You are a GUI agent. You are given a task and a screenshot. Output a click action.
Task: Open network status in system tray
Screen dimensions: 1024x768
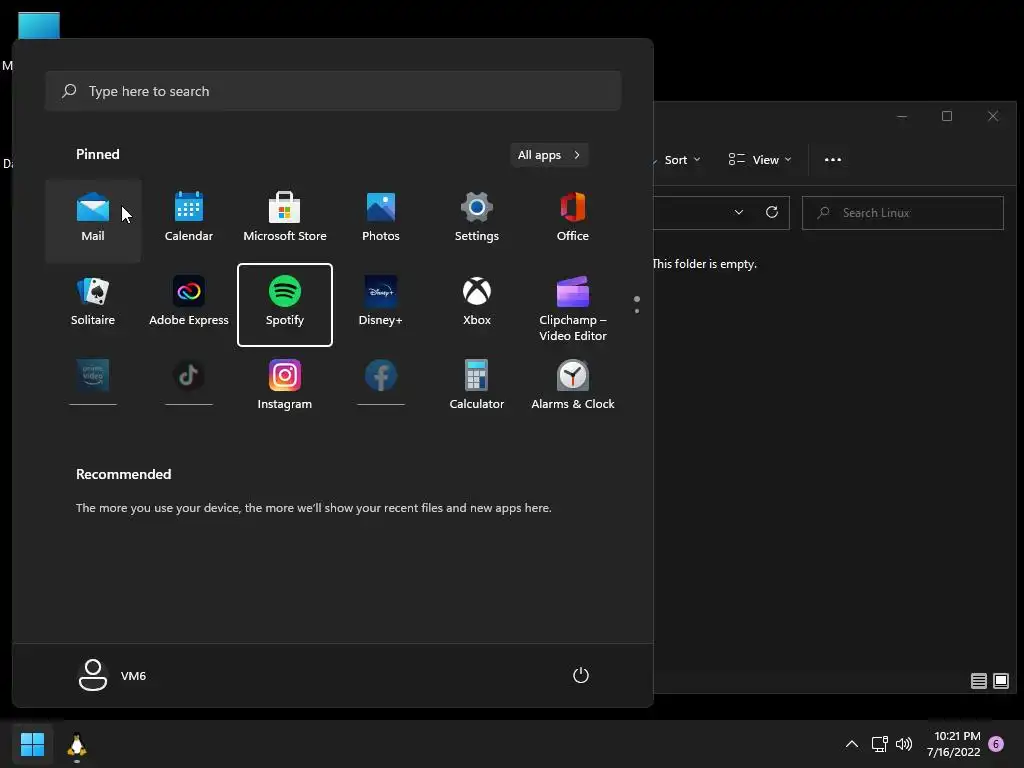pyautogui.click(x=879, y=744)
